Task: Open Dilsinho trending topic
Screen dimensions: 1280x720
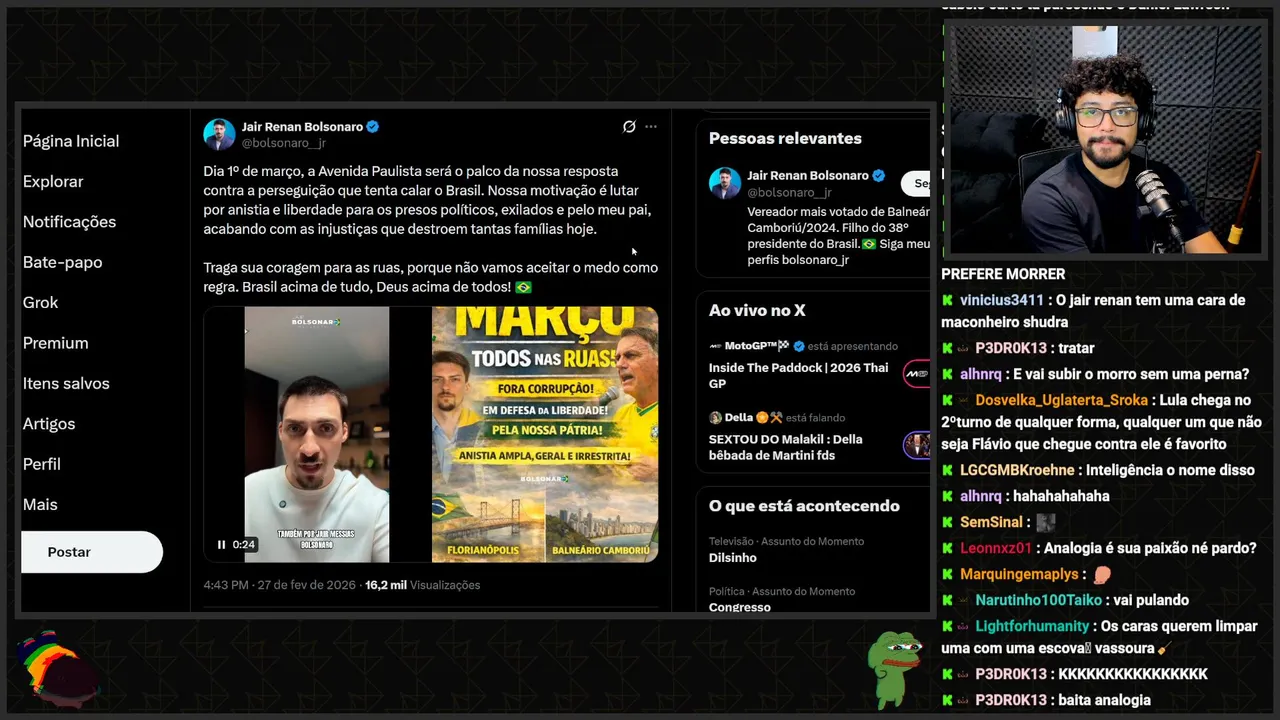Action: click(733, 558)
